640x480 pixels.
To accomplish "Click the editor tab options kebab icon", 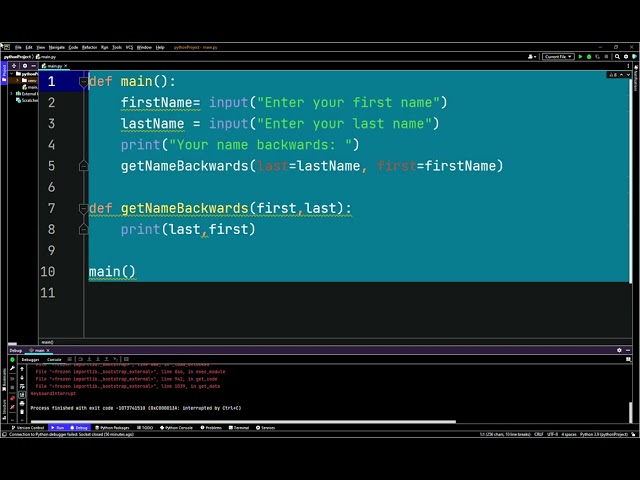I will tap(628, 66).
